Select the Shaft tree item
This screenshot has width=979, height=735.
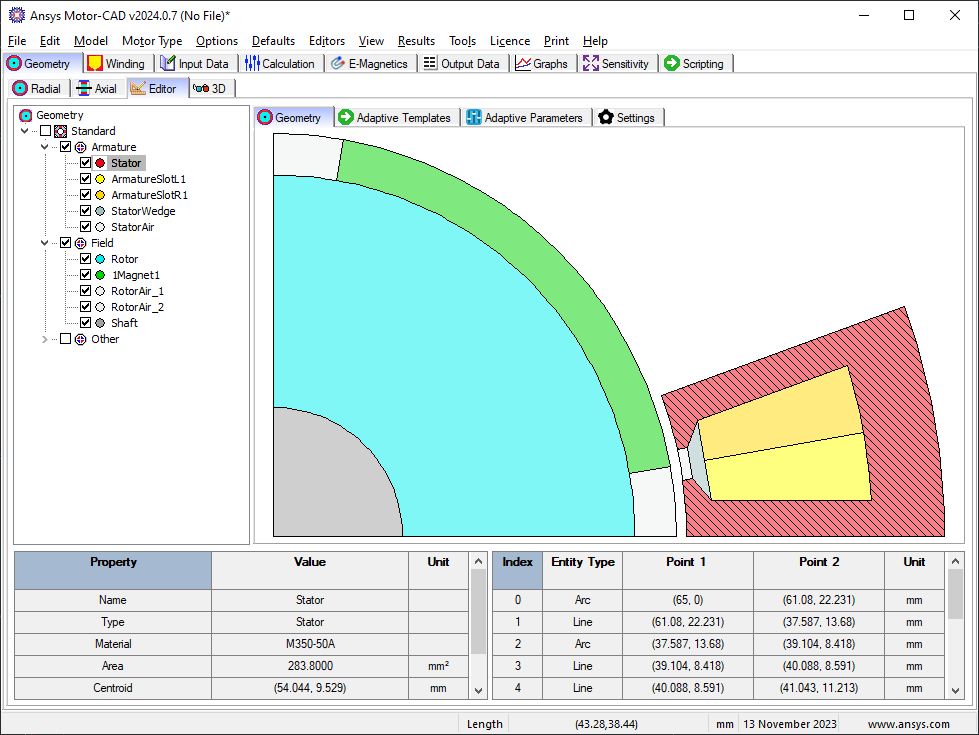124,323
